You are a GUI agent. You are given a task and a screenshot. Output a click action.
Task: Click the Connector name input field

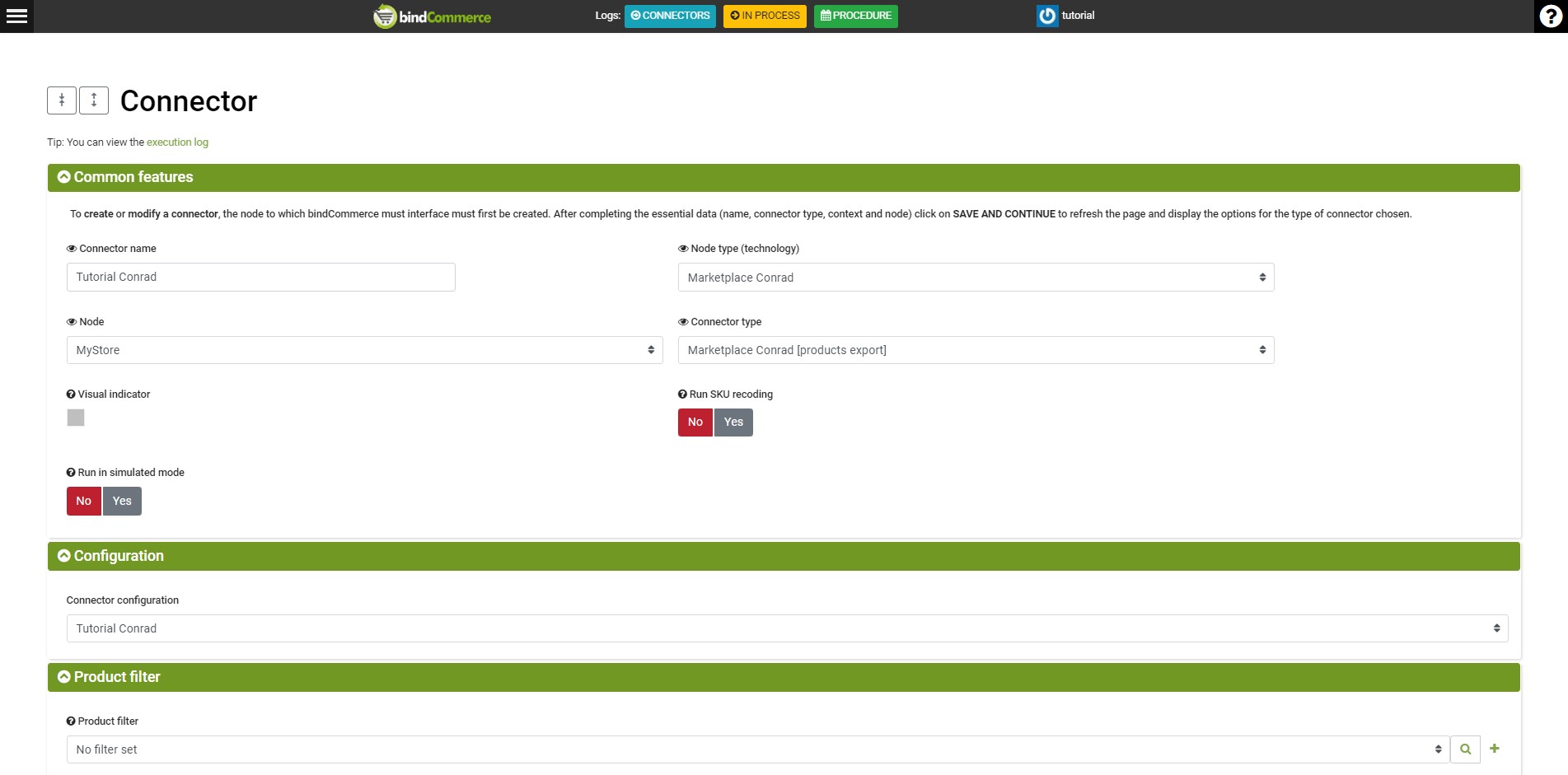click(260, 278)
